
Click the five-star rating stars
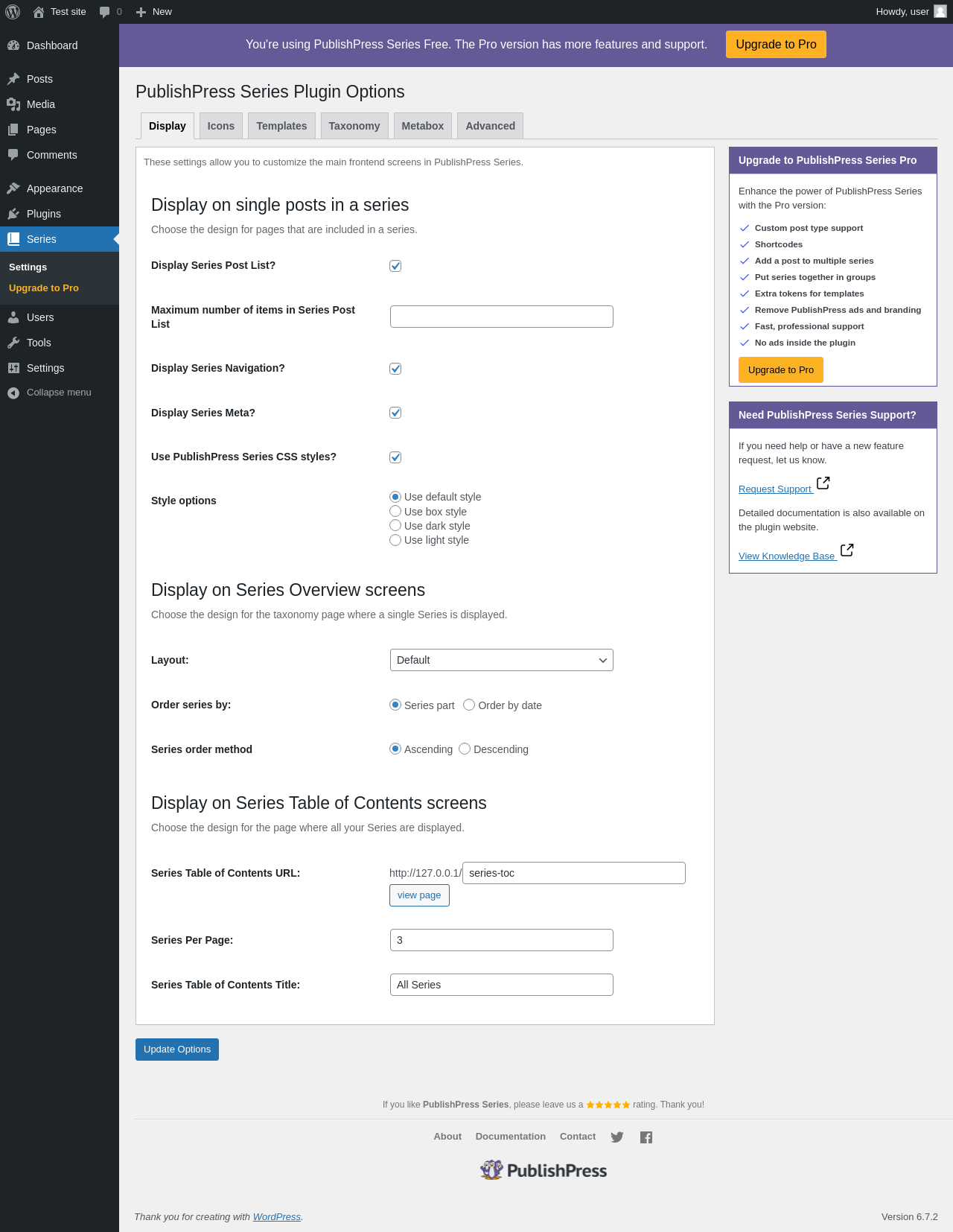click(608, 1105)
